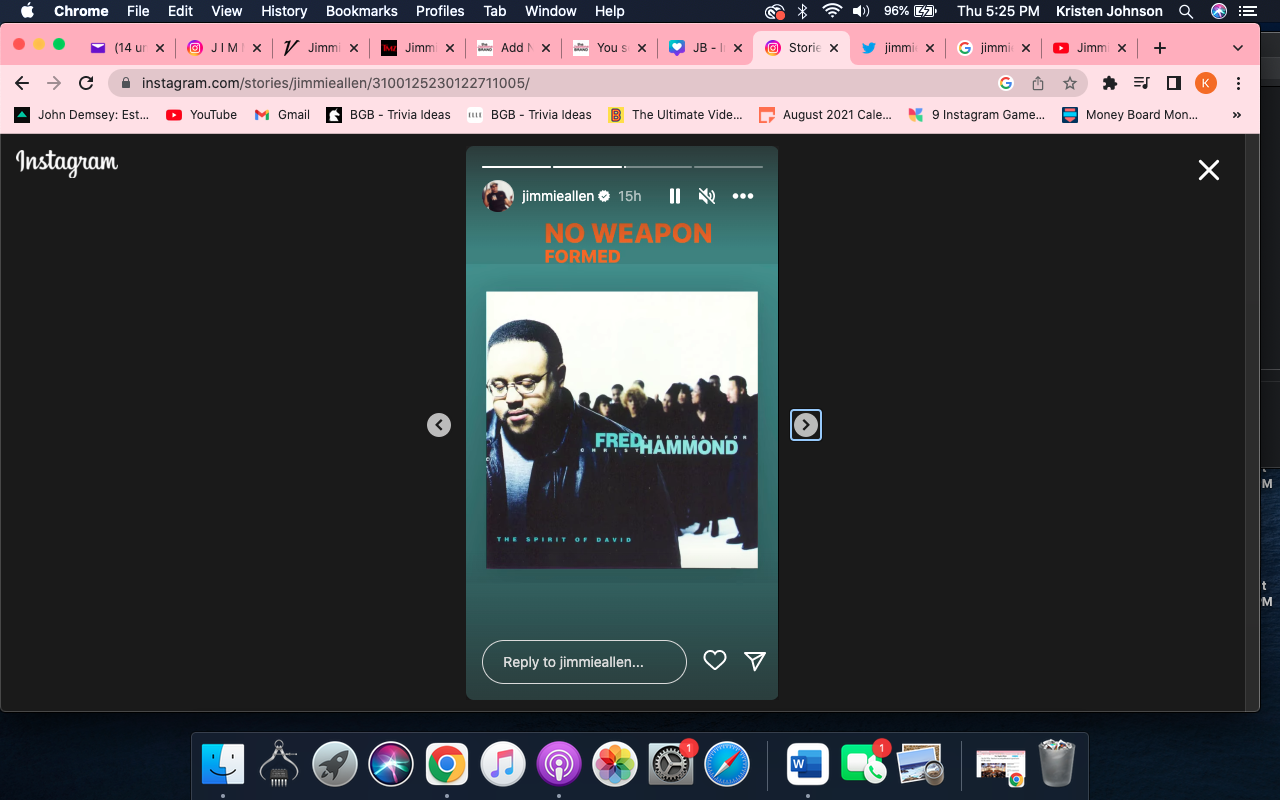Click the Instagram logo
The width and height of the screenshot is (1280, 800).
67,163
